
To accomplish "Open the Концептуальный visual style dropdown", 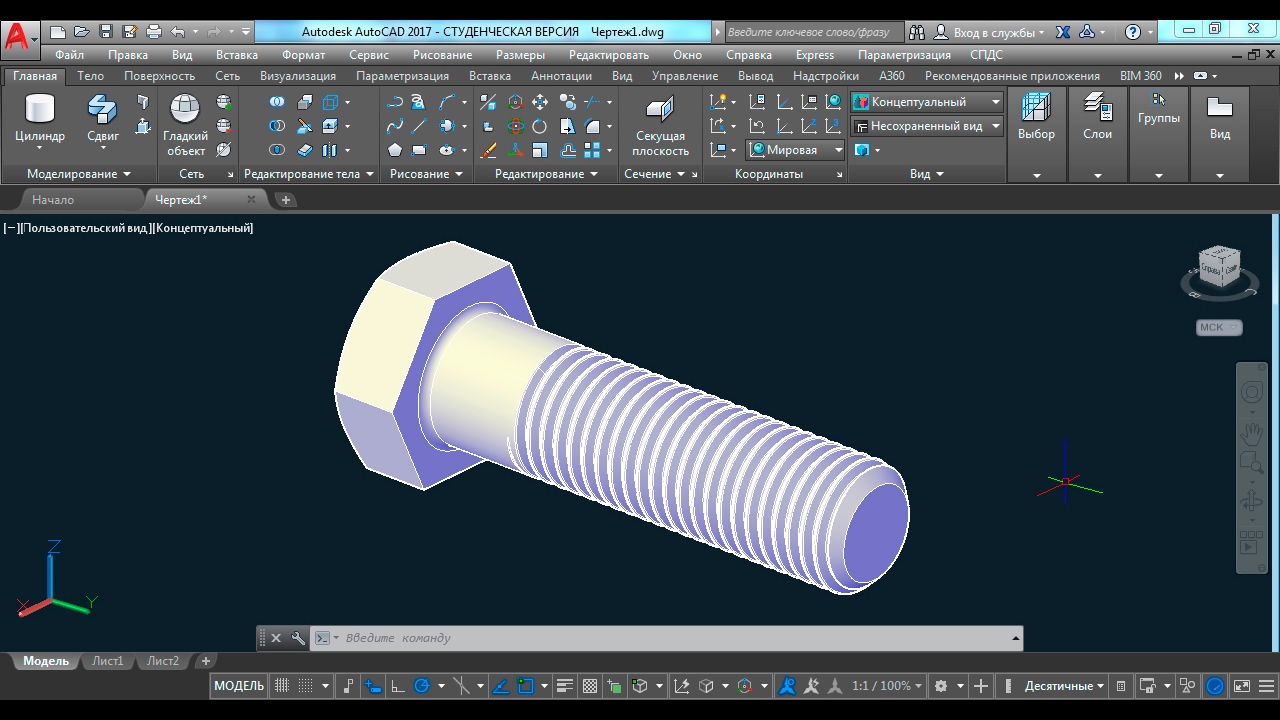I will (996, 102).
